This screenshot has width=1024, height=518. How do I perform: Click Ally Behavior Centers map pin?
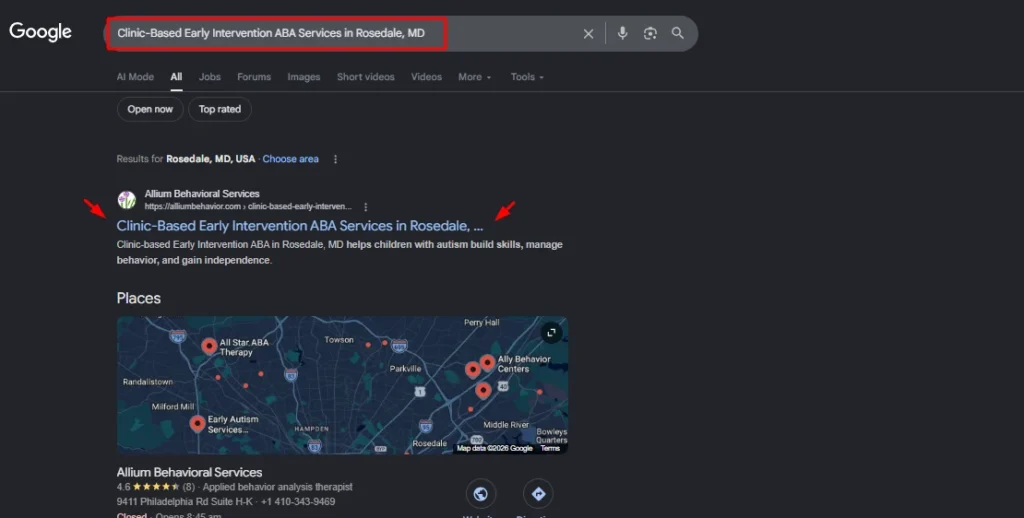coord(487,363)
